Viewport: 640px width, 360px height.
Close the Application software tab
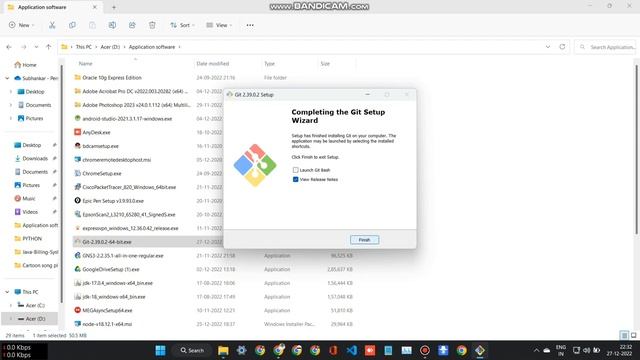95,7
